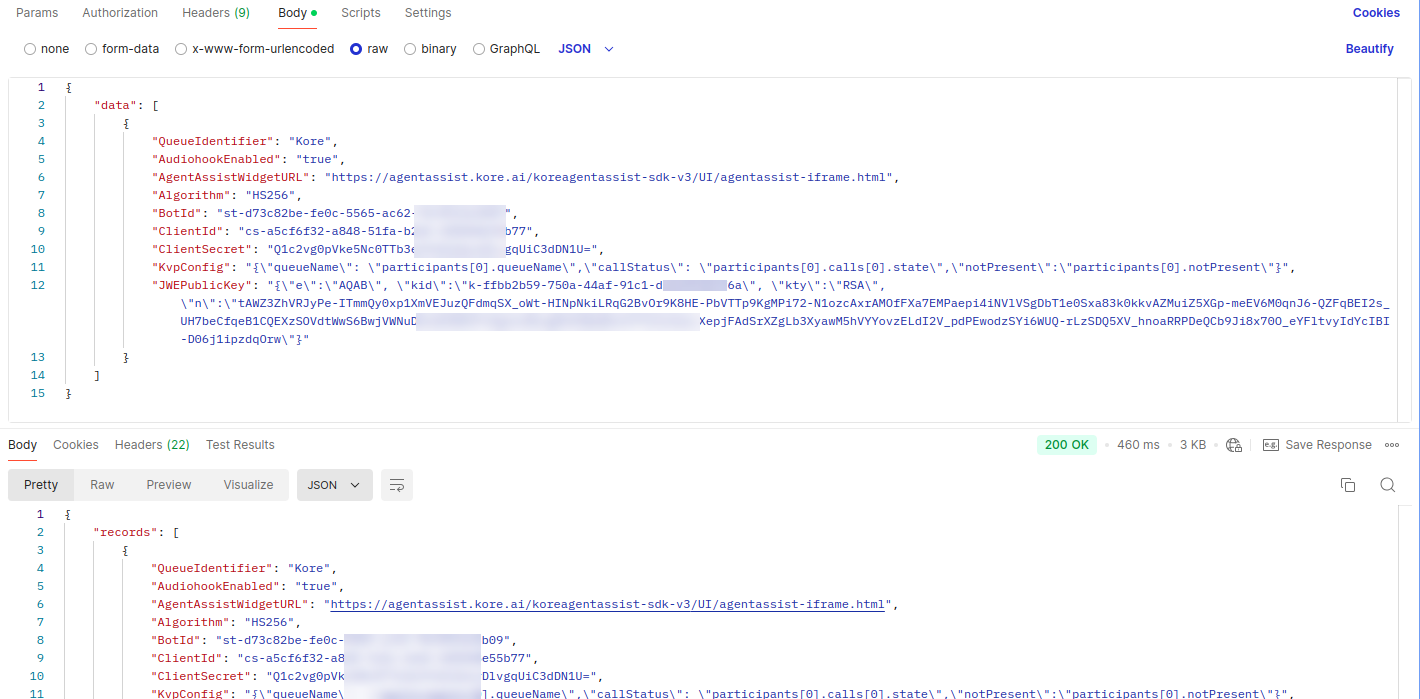This screenshot has width=1420, height=699.
Task: Select the binary body radio option
Action: tap(430, 49)
